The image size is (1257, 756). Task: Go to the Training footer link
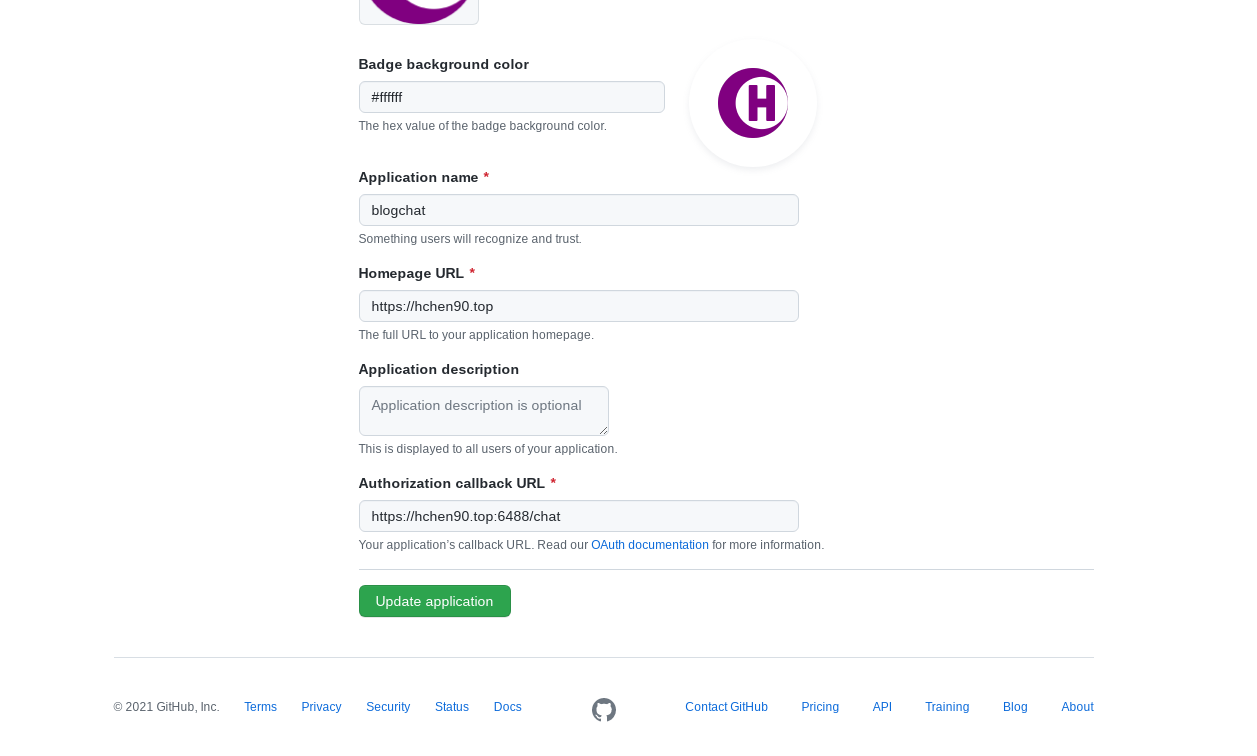click(947, 707)
